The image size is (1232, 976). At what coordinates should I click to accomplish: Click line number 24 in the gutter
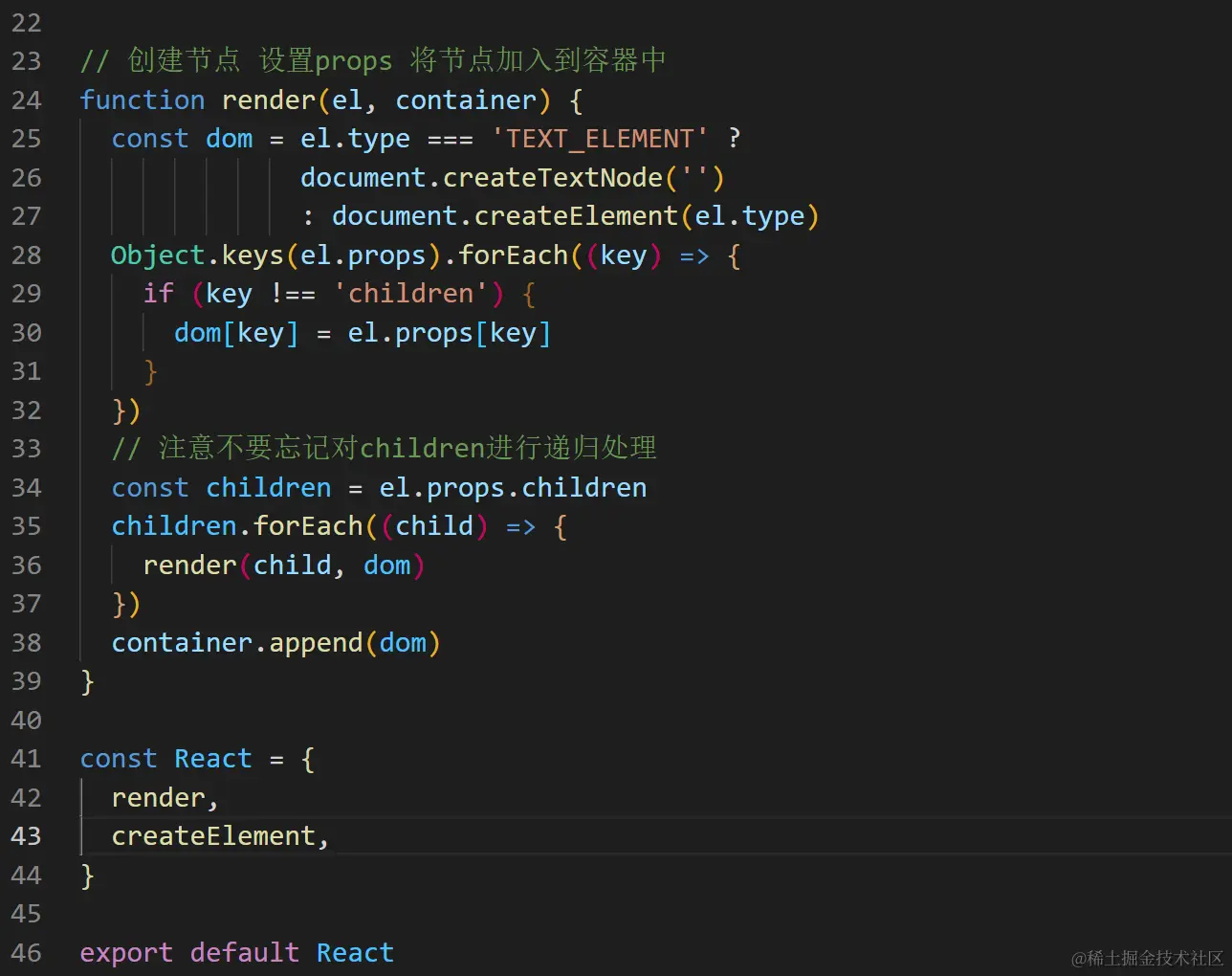point(27,100)
